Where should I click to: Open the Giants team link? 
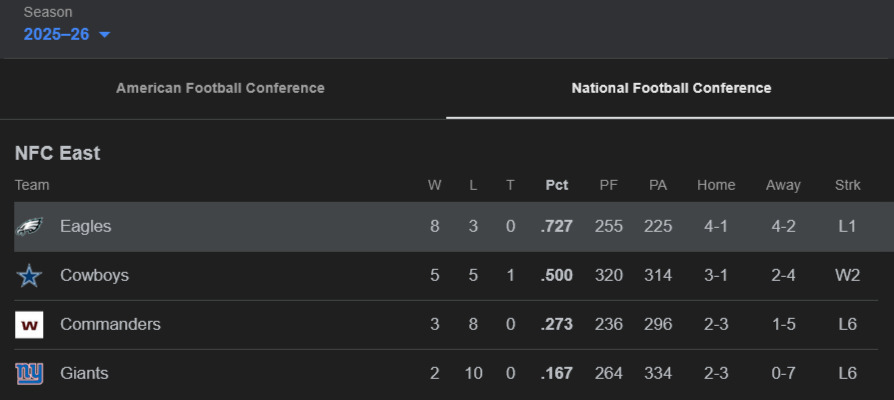(x=84, y=374)
